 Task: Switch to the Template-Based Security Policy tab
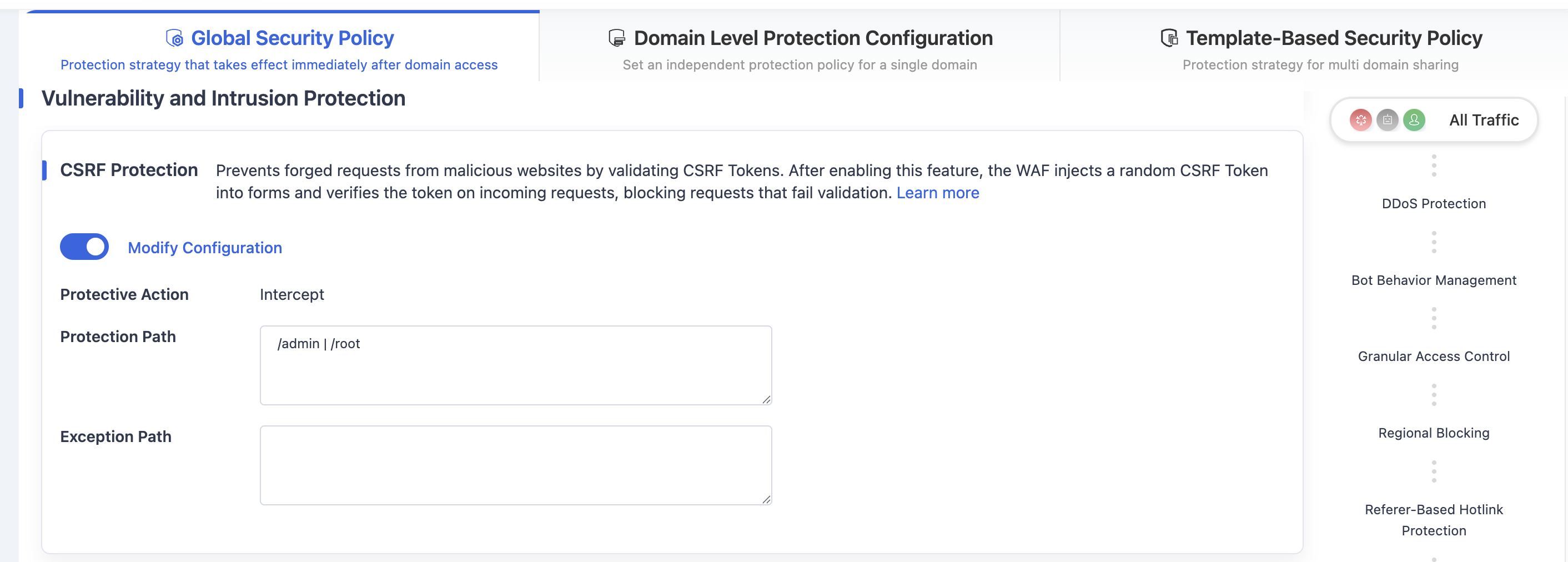(x=1320, y=48)
